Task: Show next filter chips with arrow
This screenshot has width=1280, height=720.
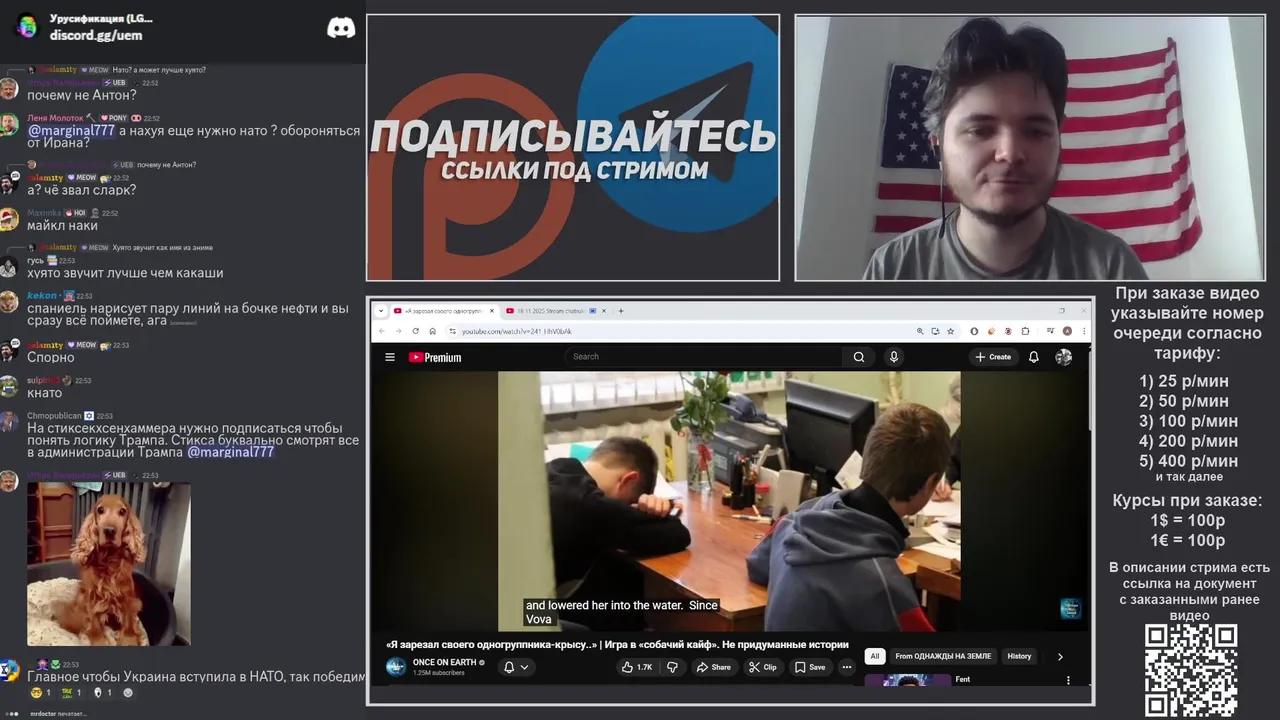Action: pyautogui.click(x=1060, y=656)
